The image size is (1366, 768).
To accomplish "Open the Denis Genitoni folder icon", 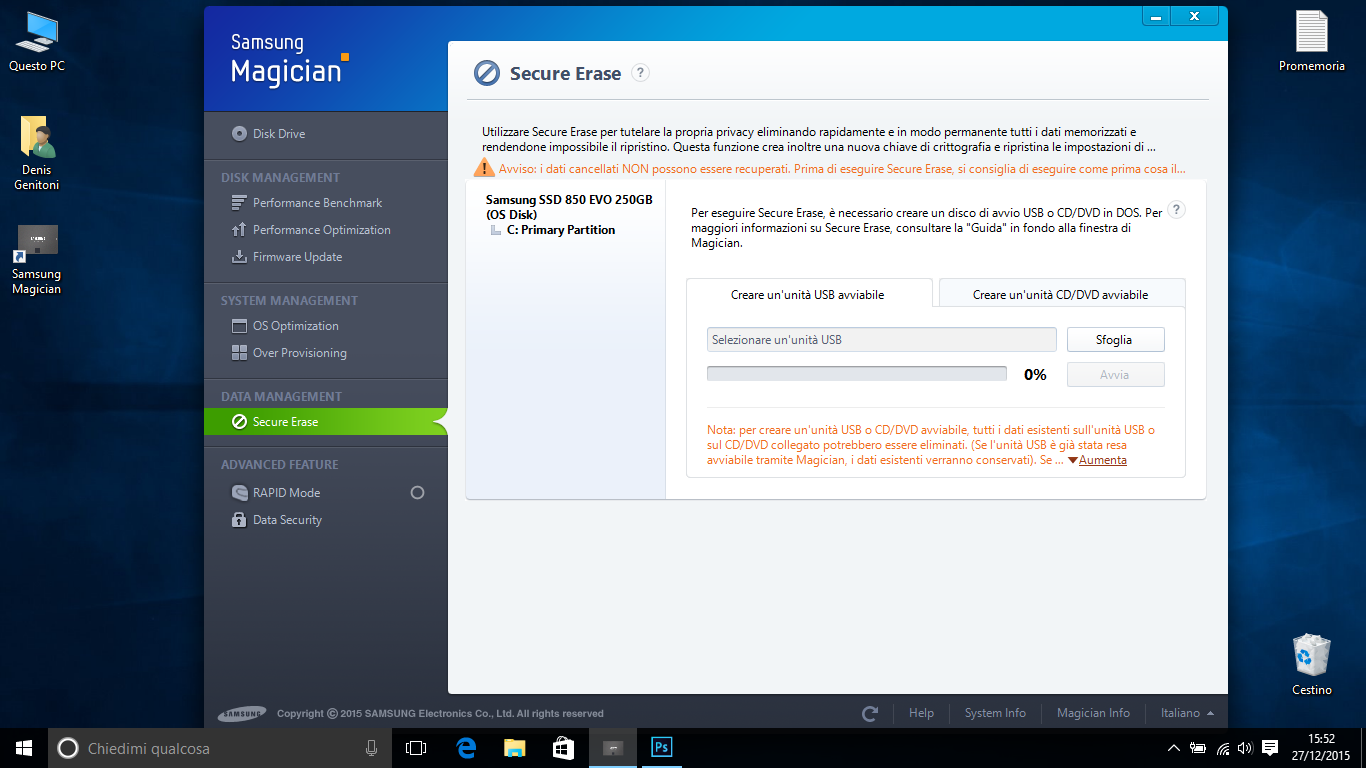I will [37, 153].
